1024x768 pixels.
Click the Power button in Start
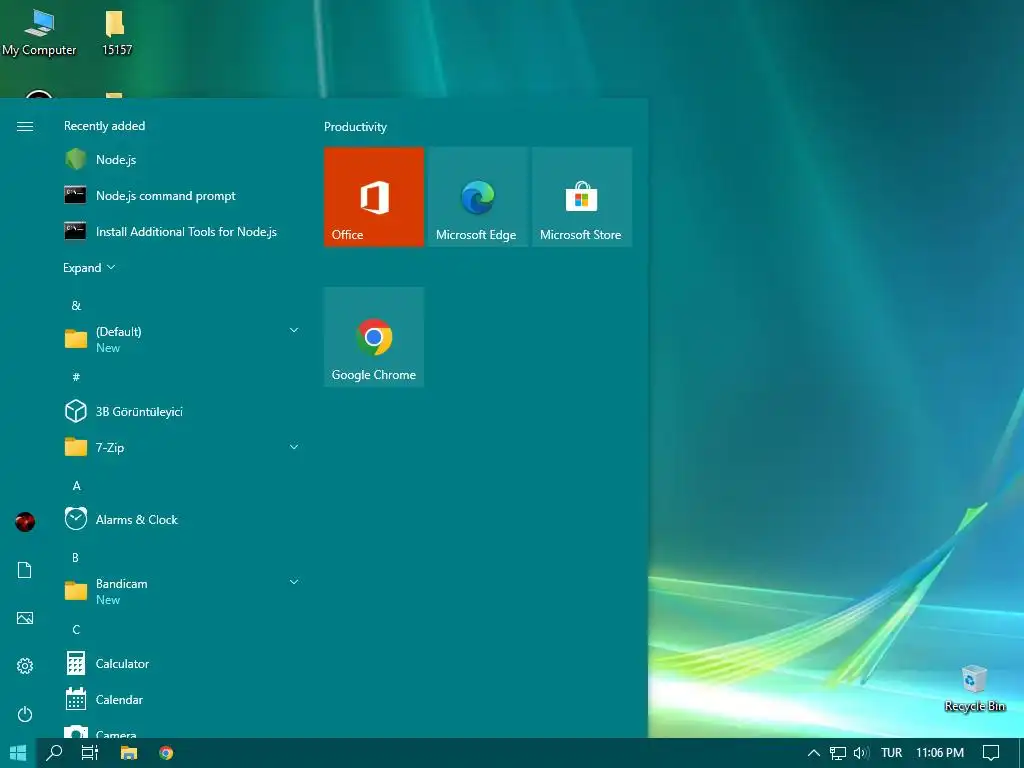click(x=25, y=714)
